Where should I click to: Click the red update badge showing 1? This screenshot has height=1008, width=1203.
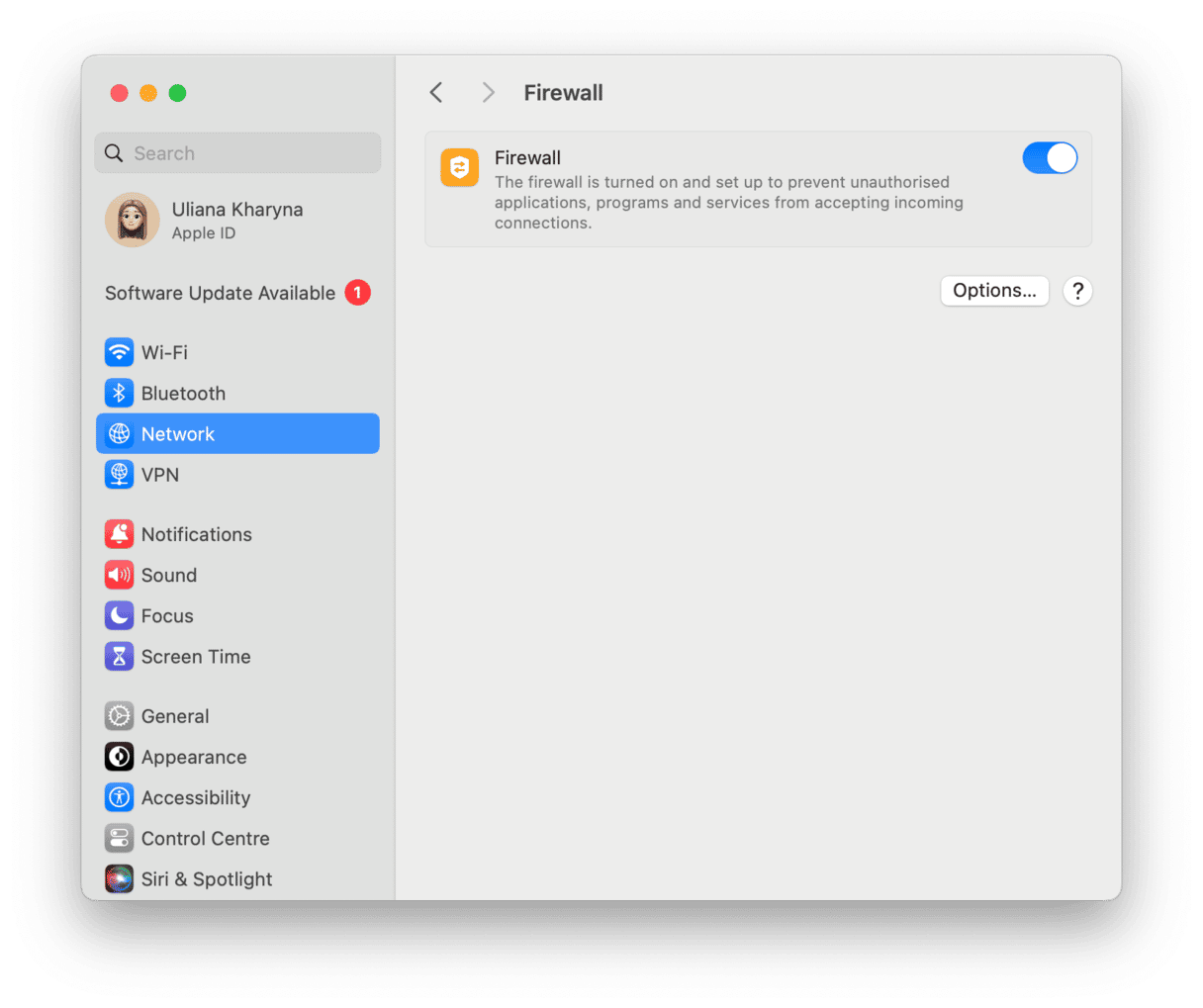click(357, 293)
